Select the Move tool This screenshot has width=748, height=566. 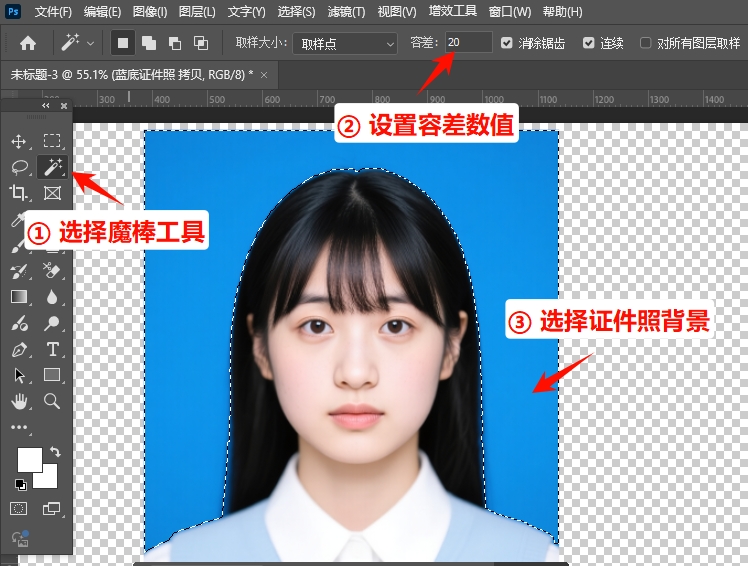(19, 141)
